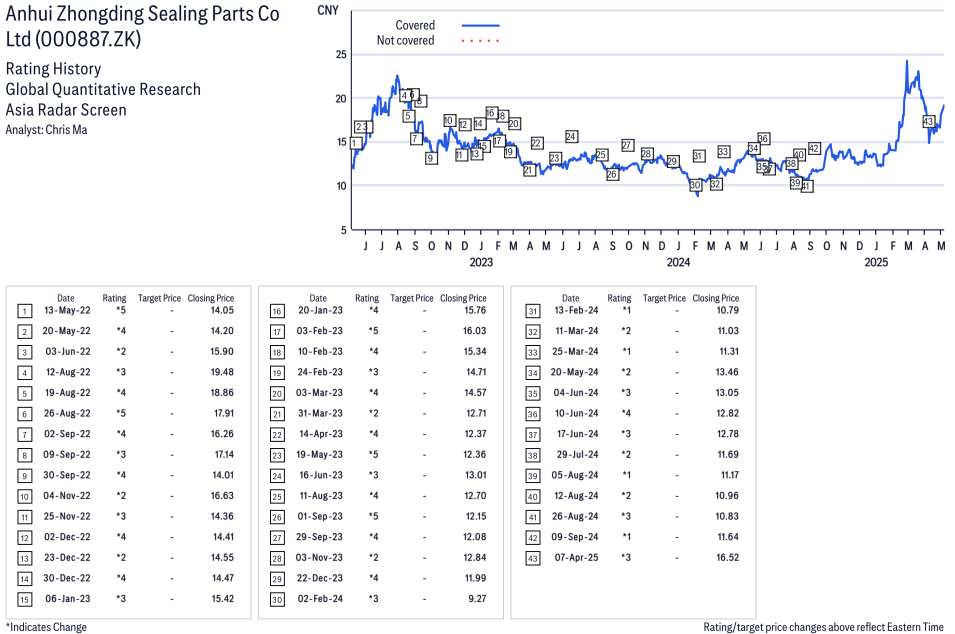Select the date cell 02-Feb-24
Screen dimensions: 955x634
coord(320,599)
